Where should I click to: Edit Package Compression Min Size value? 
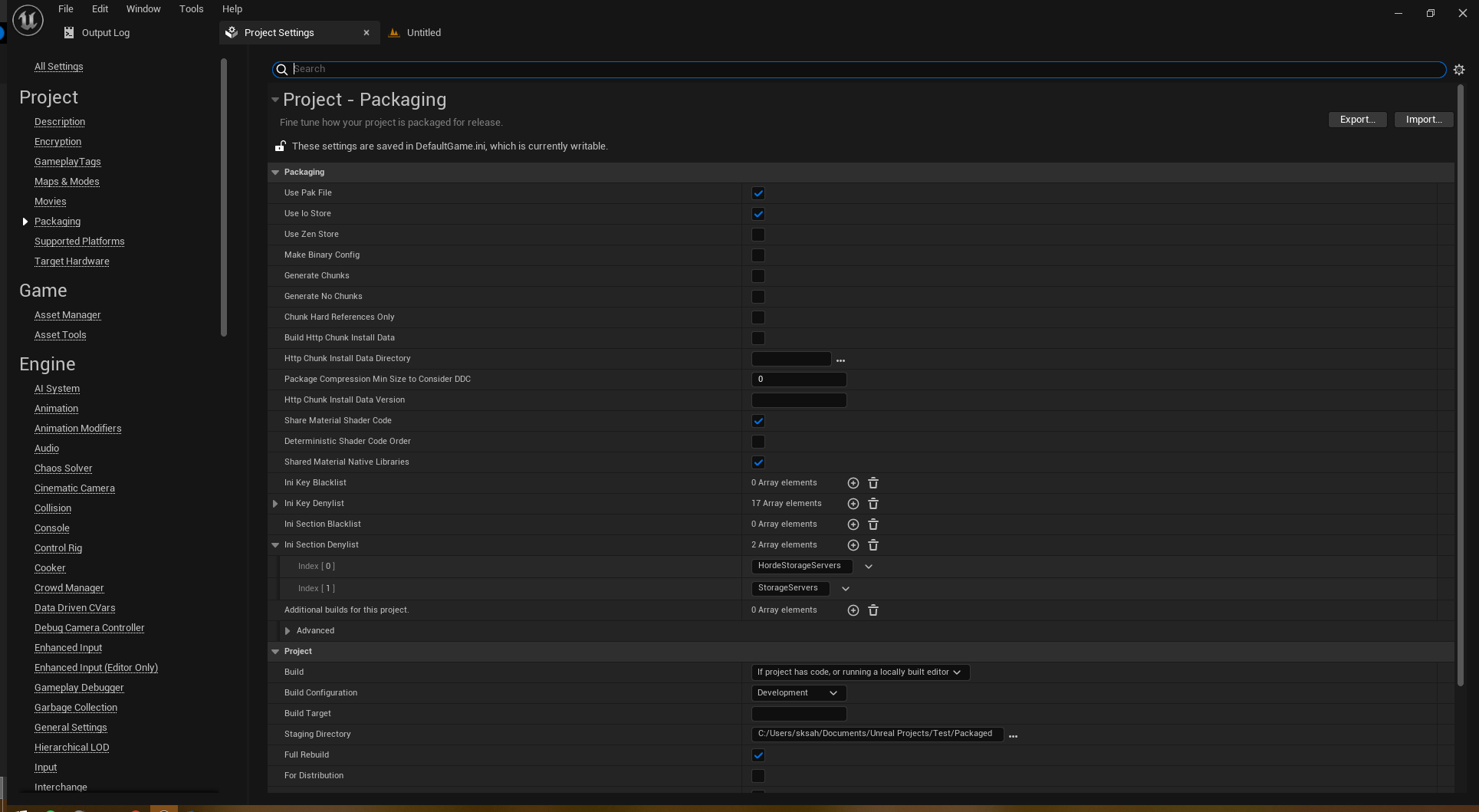(799, 380)
